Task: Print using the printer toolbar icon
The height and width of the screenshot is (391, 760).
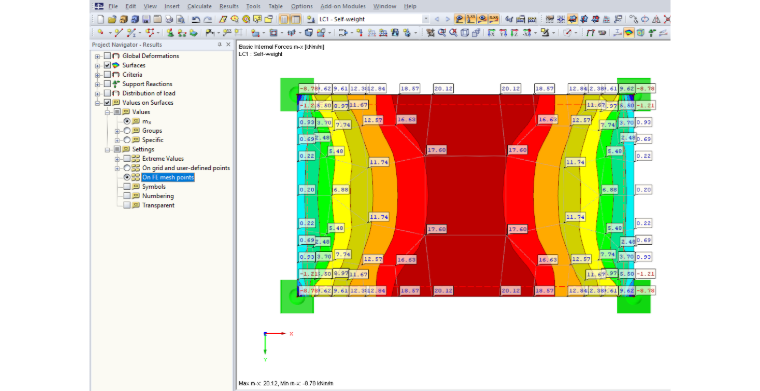Action: (169, 19)
